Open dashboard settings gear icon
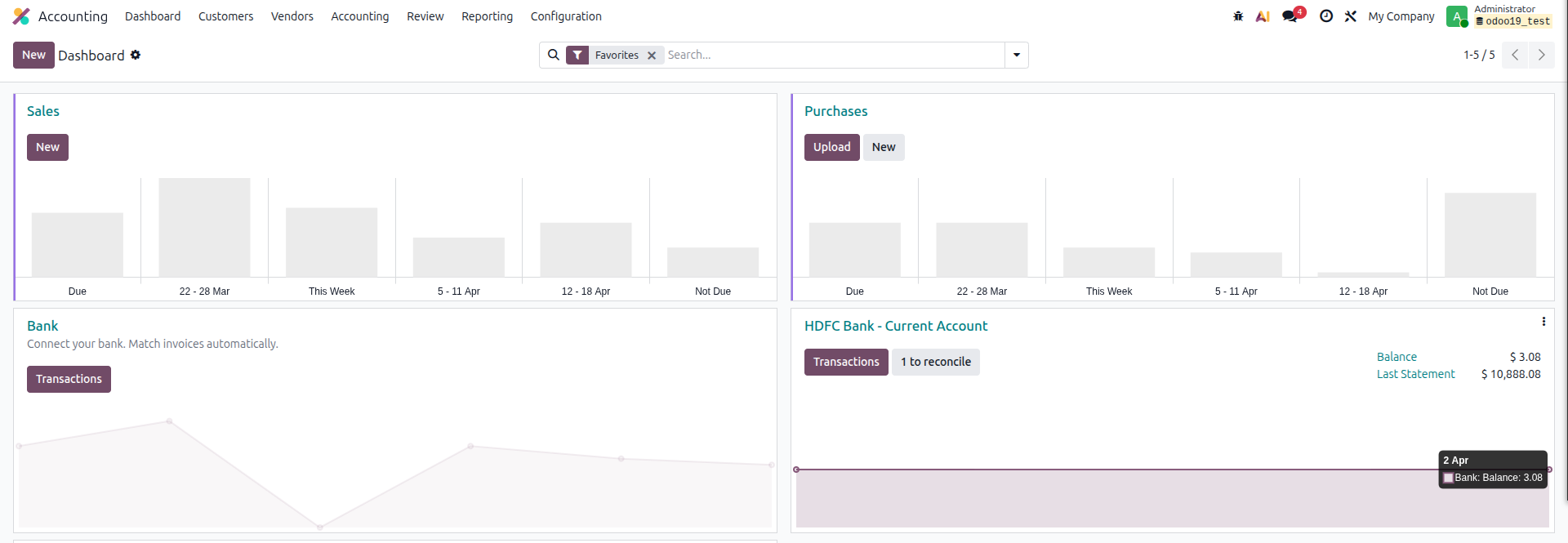Viewport: 1568px width, 543px height. 136,55
